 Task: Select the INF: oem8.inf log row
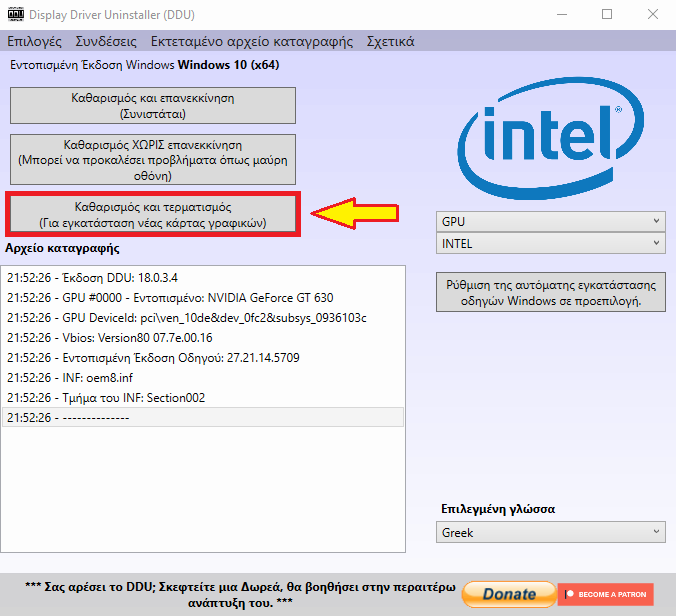click(203, 378)
